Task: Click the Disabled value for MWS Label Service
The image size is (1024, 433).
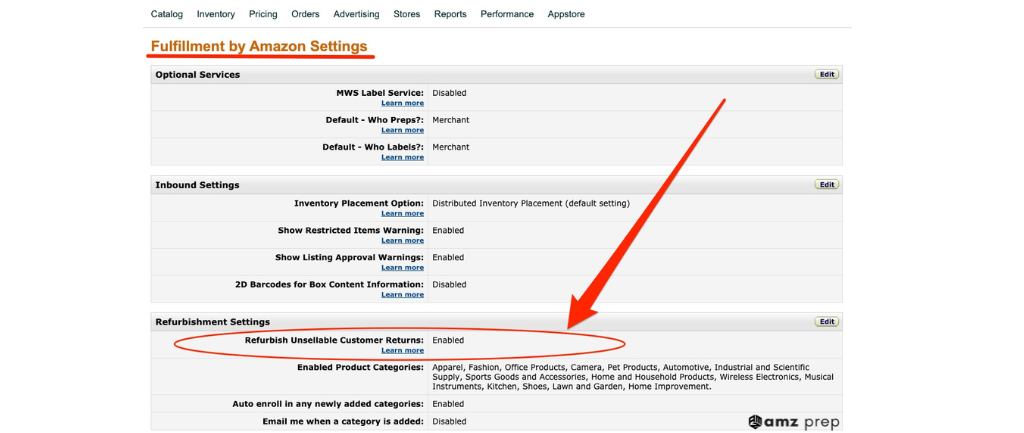Action: (x=449, y=93)
